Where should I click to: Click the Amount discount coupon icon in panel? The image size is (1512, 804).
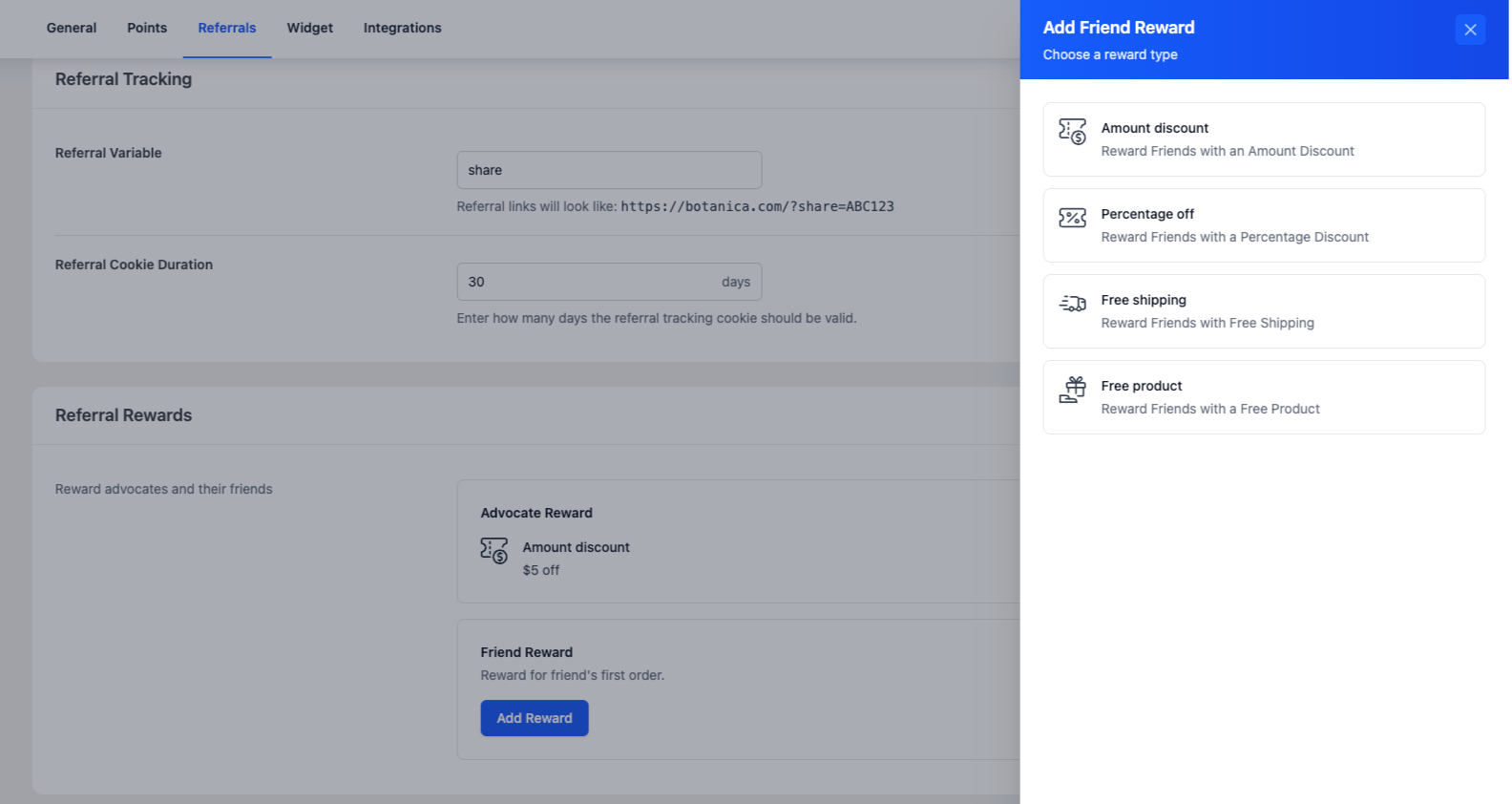(x=1072, y=131)
